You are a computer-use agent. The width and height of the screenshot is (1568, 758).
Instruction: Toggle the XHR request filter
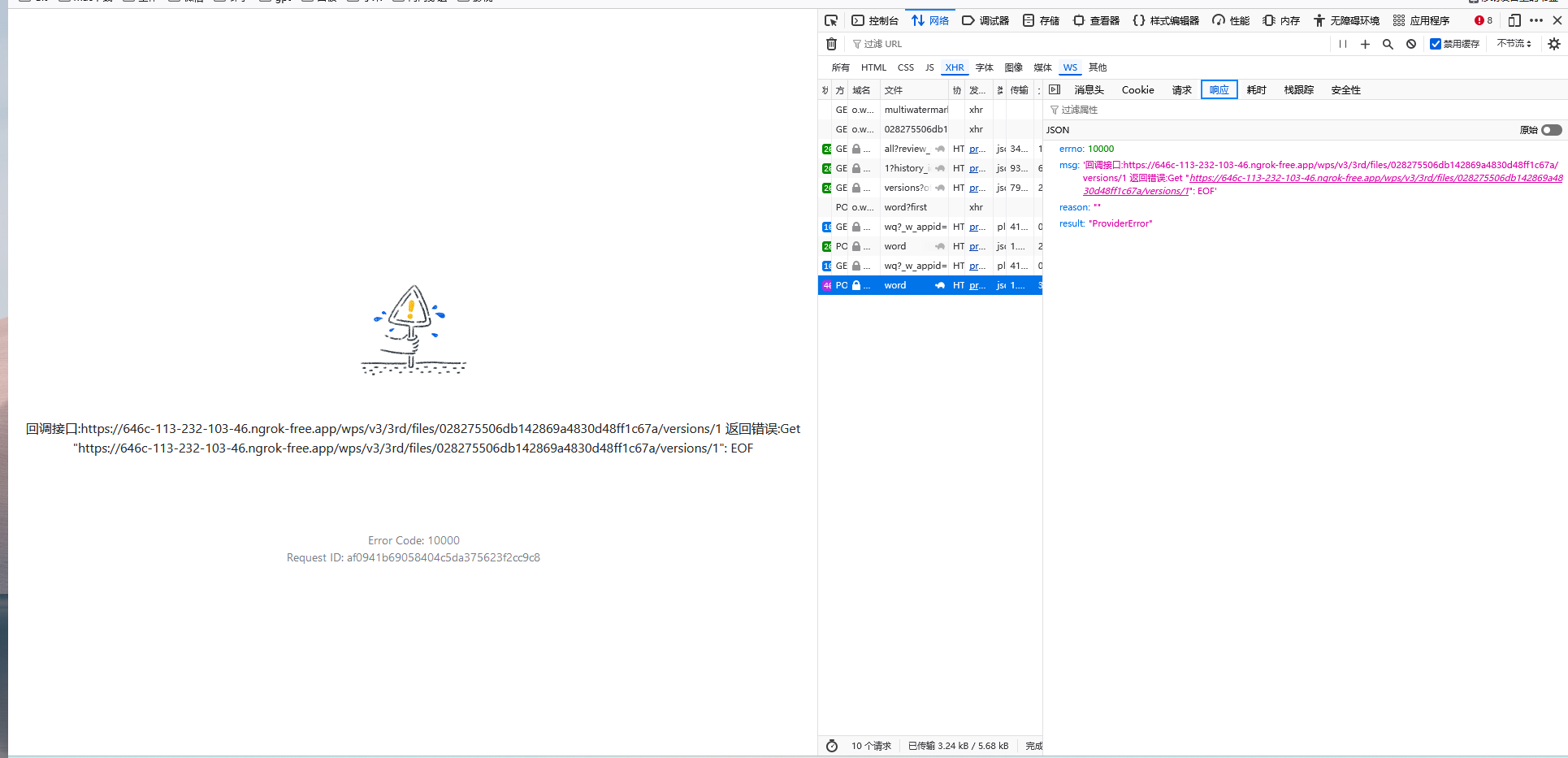tap(955, 67)
